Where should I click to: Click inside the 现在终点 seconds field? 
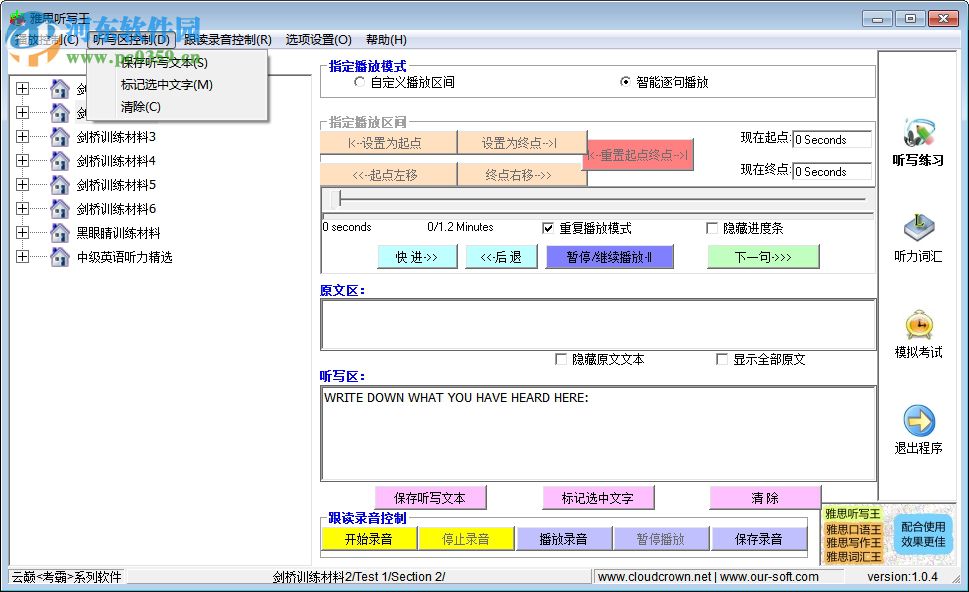tap(832, 171)
